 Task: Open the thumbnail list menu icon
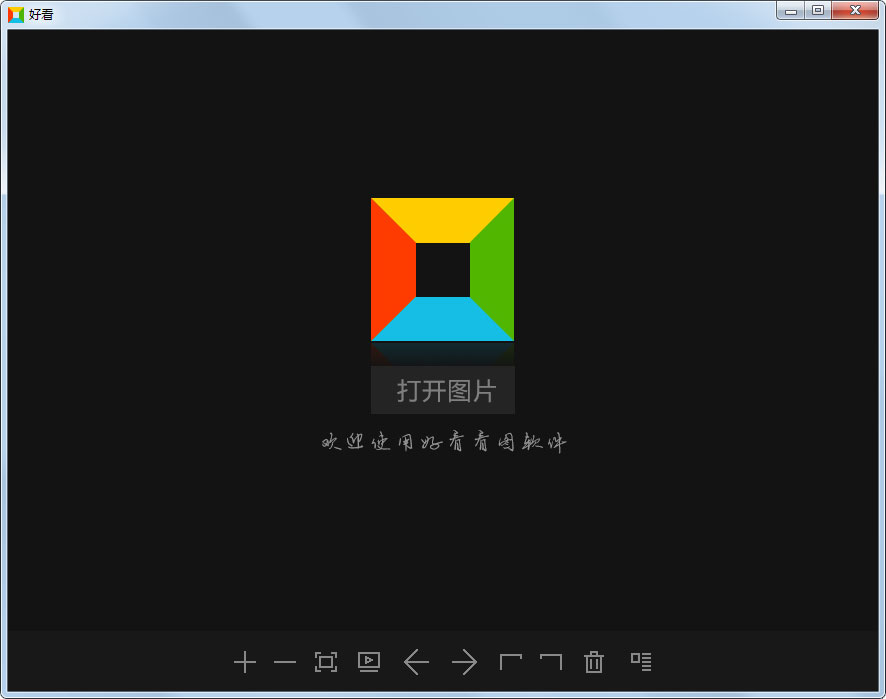tap(641, 662)
